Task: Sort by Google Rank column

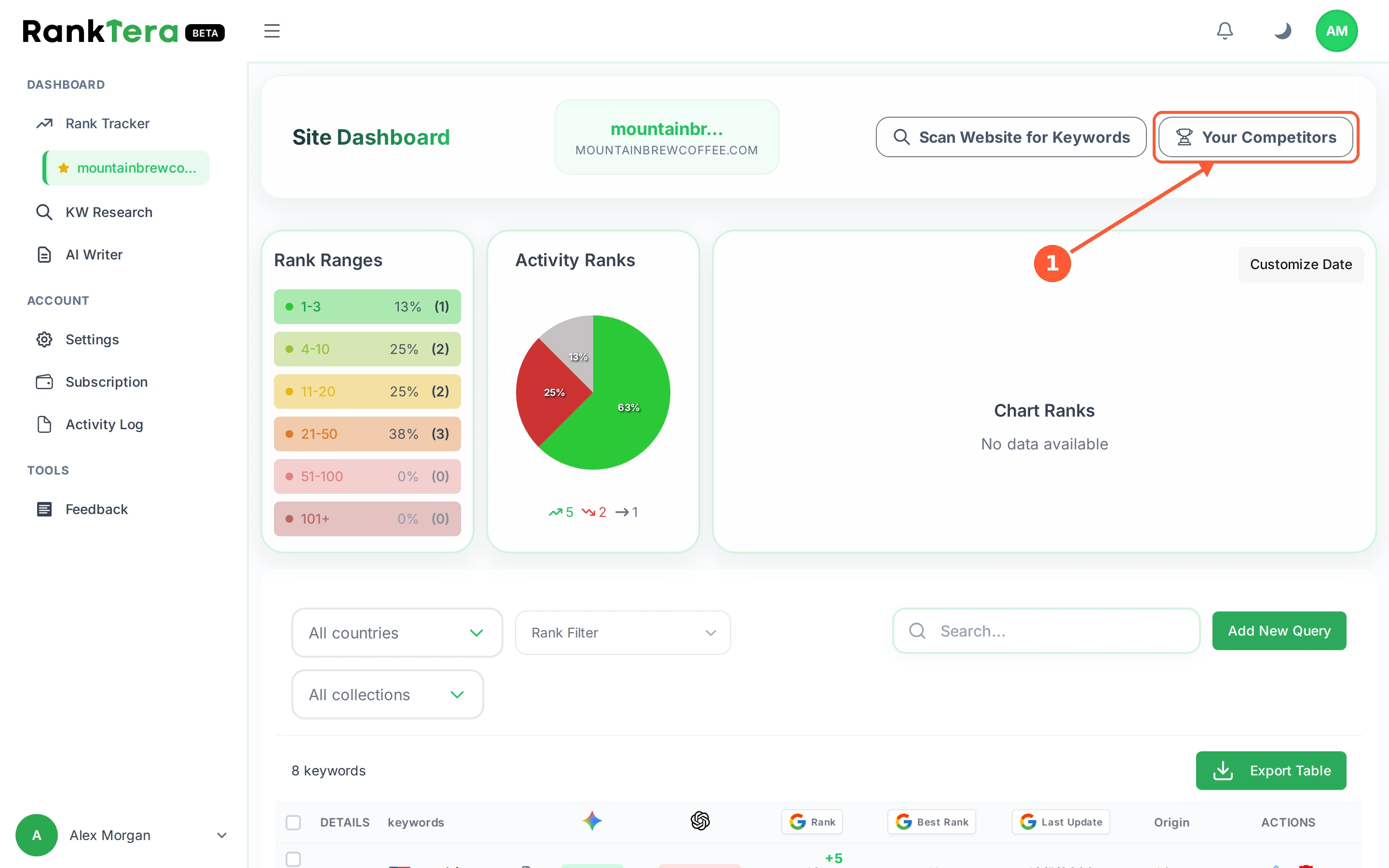Action: pos(812,822)
